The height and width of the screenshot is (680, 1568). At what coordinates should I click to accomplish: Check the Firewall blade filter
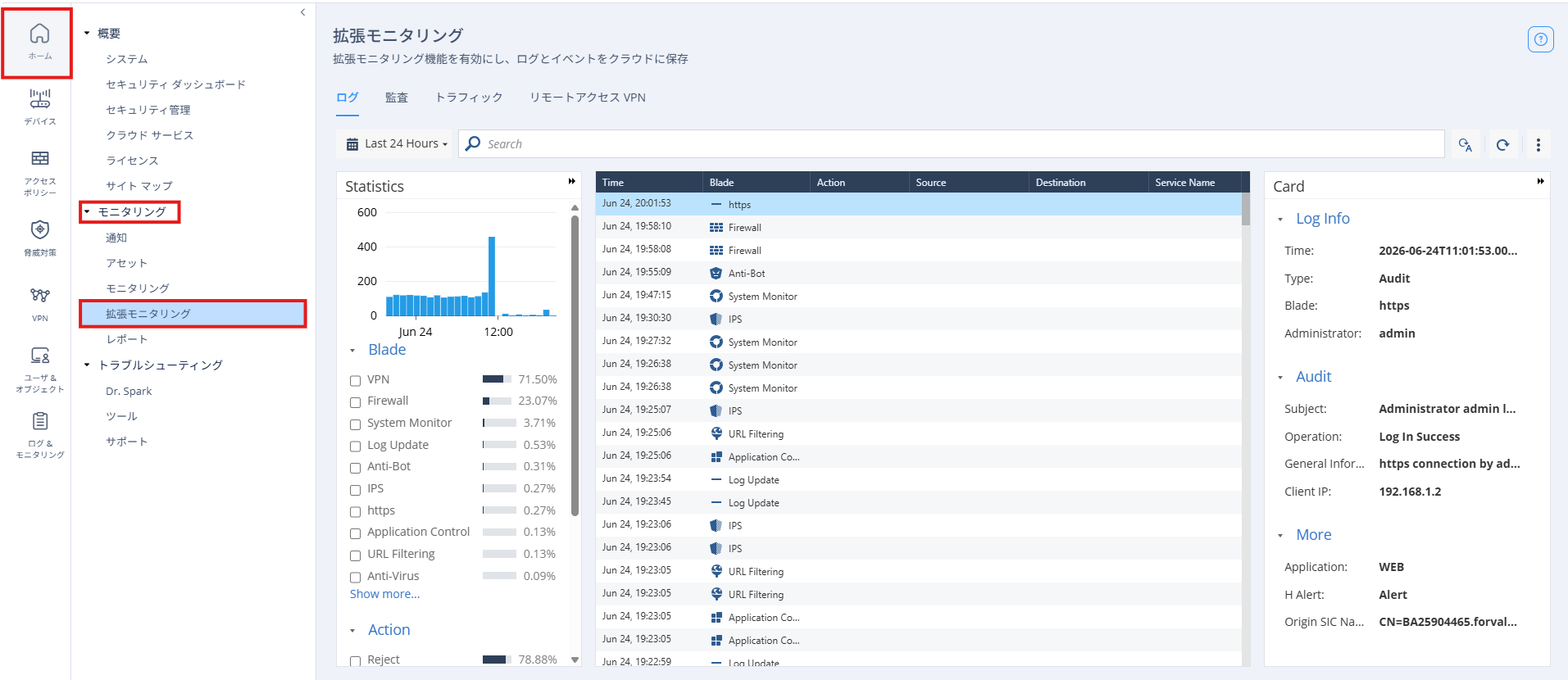tap(355, 402)
